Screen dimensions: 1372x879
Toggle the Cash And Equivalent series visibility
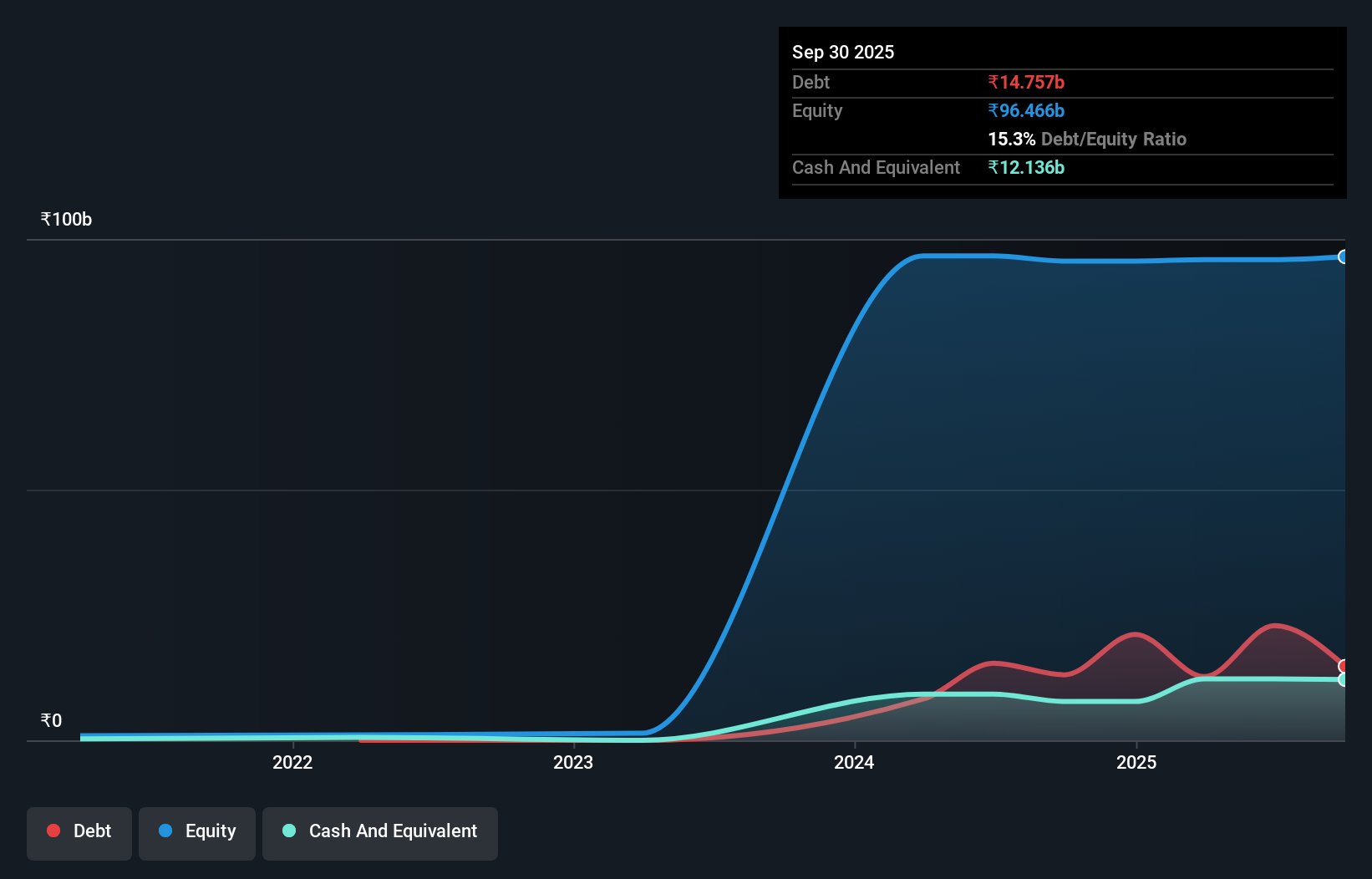(x=379, y=831)
